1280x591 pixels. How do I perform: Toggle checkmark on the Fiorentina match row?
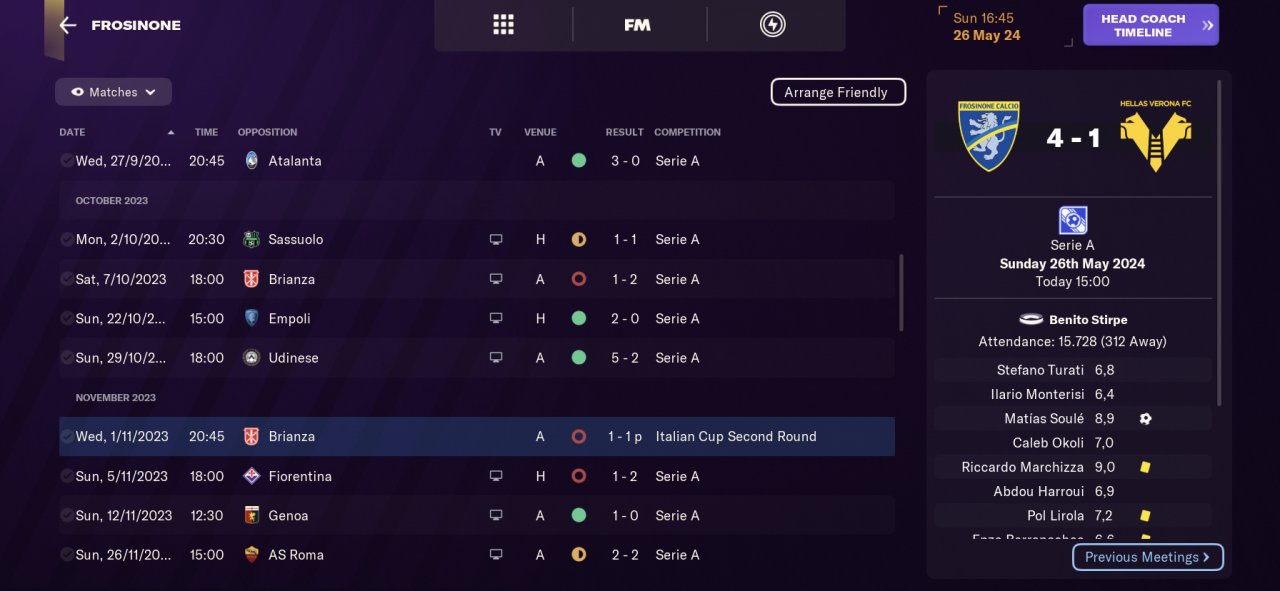click(x=66, y=476)
